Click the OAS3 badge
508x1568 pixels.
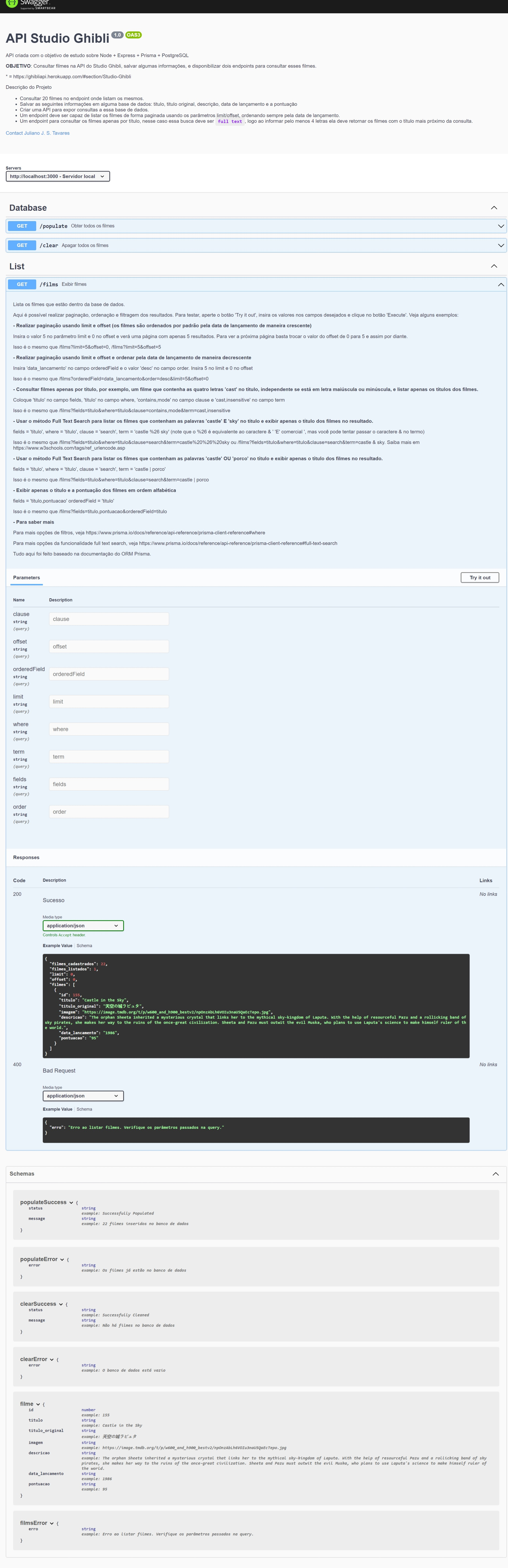click(x=133, y=35)
